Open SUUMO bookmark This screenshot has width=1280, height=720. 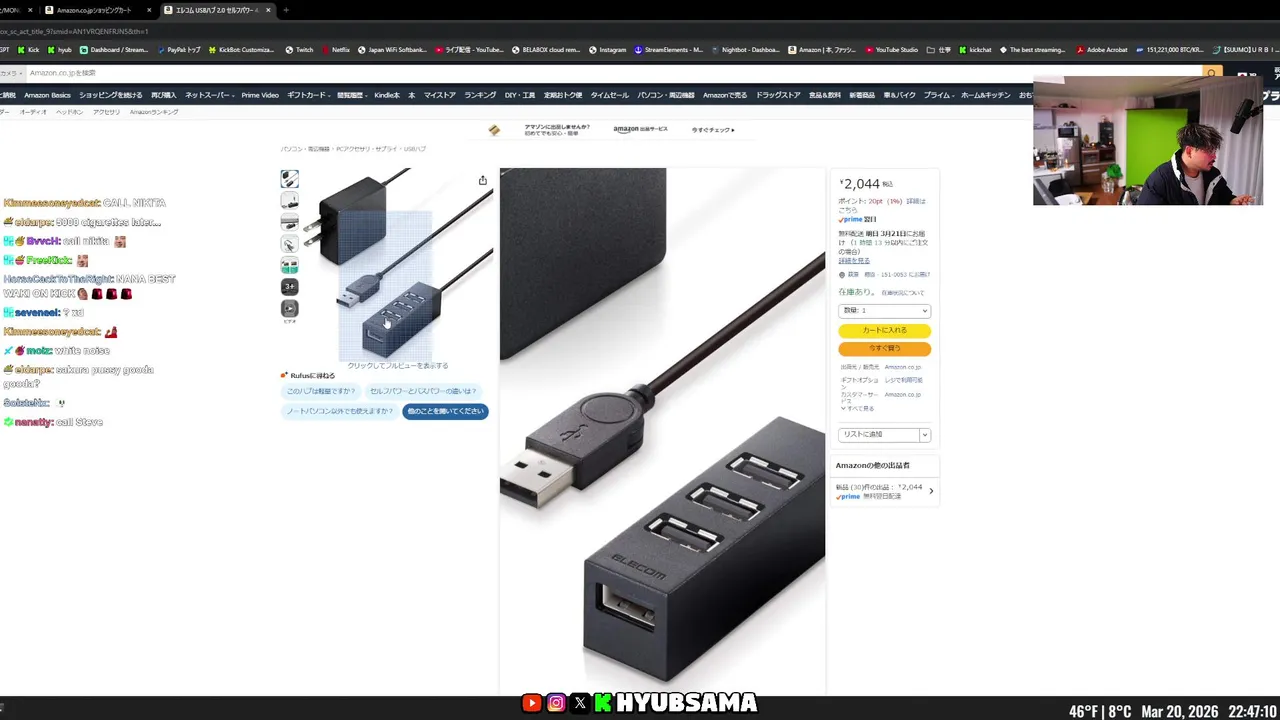1246,49
